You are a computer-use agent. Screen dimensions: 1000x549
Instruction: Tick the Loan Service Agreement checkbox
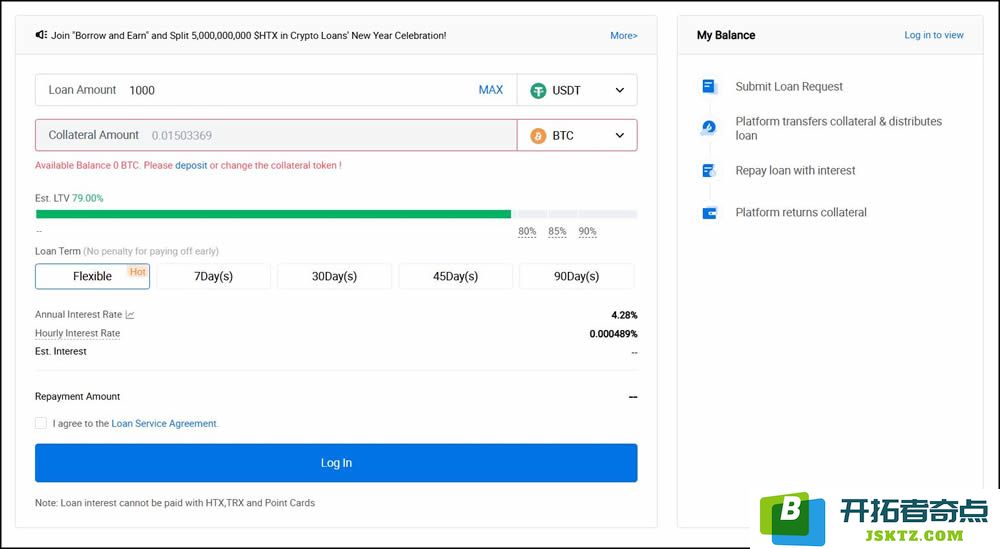(x=41, y=423)
